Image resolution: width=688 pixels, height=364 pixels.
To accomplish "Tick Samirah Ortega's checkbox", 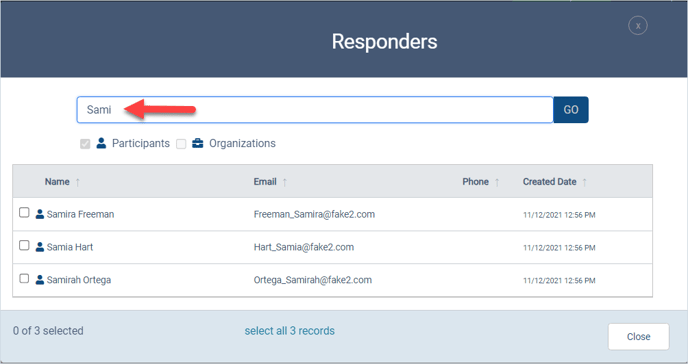I will click(24, 278).
